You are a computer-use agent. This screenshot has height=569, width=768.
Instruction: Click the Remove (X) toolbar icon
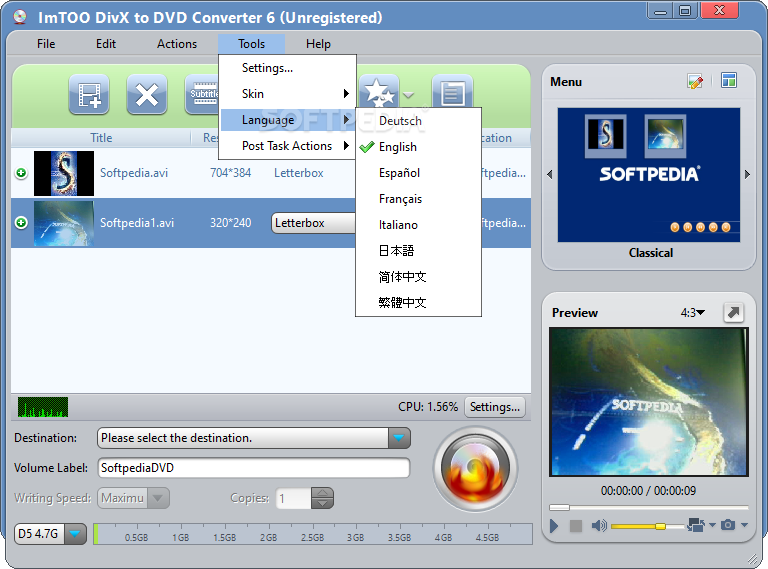pyautogui.click(x=147, y=95)
